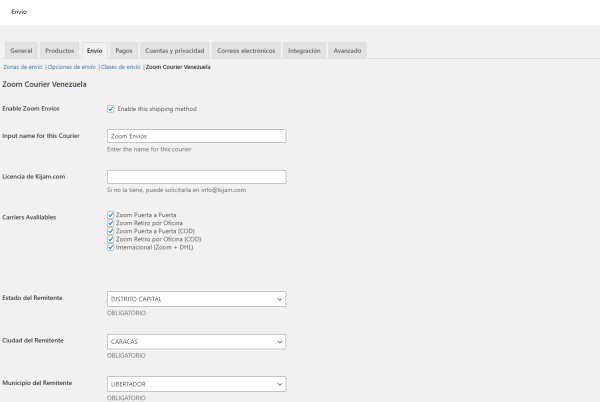Open the General settings tab
This screenshot has height=402, width=600.
pyautogui.click(x=21, y=50)
